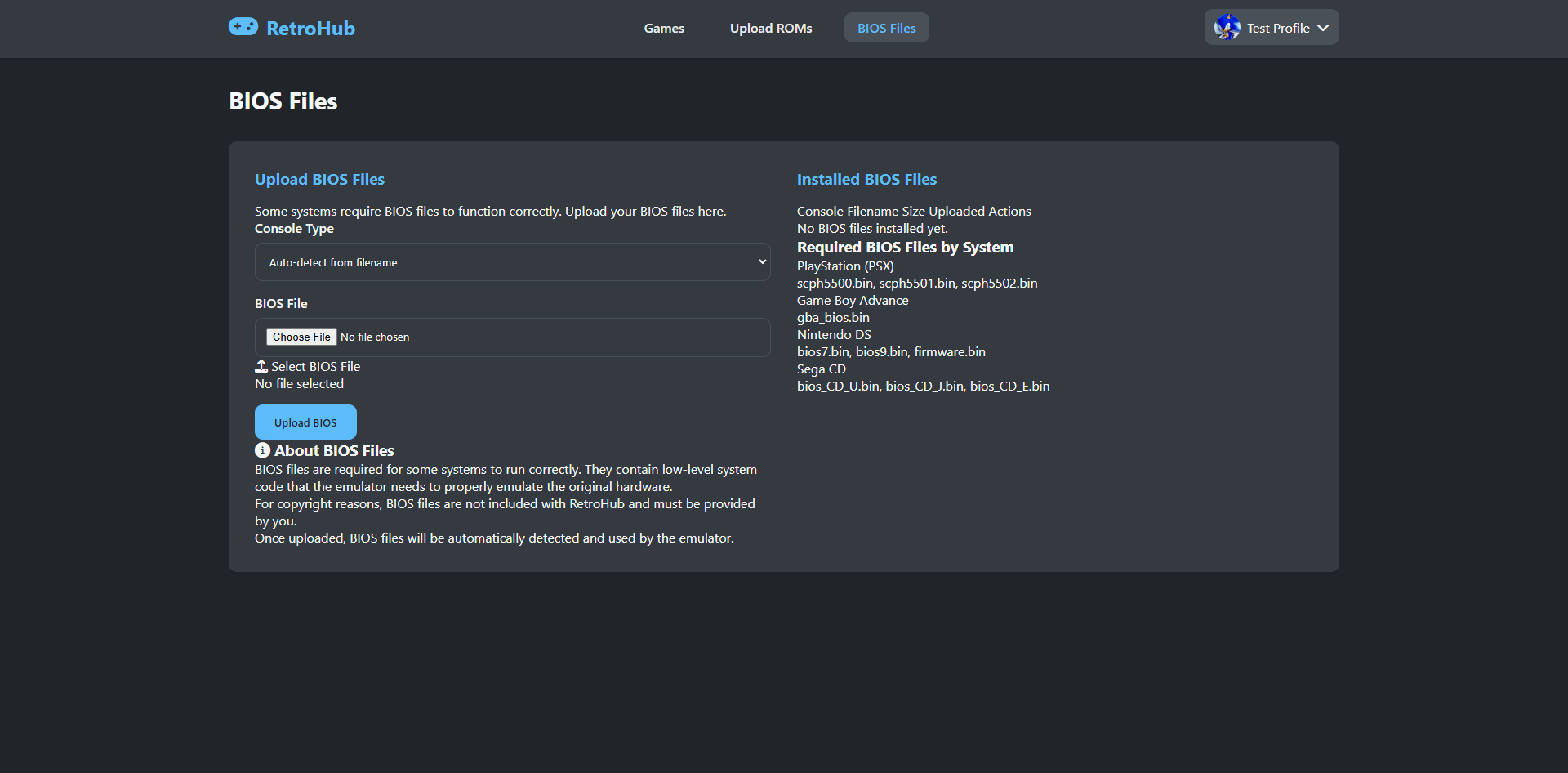Click the Required BIOS Files by System heading
The image size is (1568, 773).
pos(905,248)
